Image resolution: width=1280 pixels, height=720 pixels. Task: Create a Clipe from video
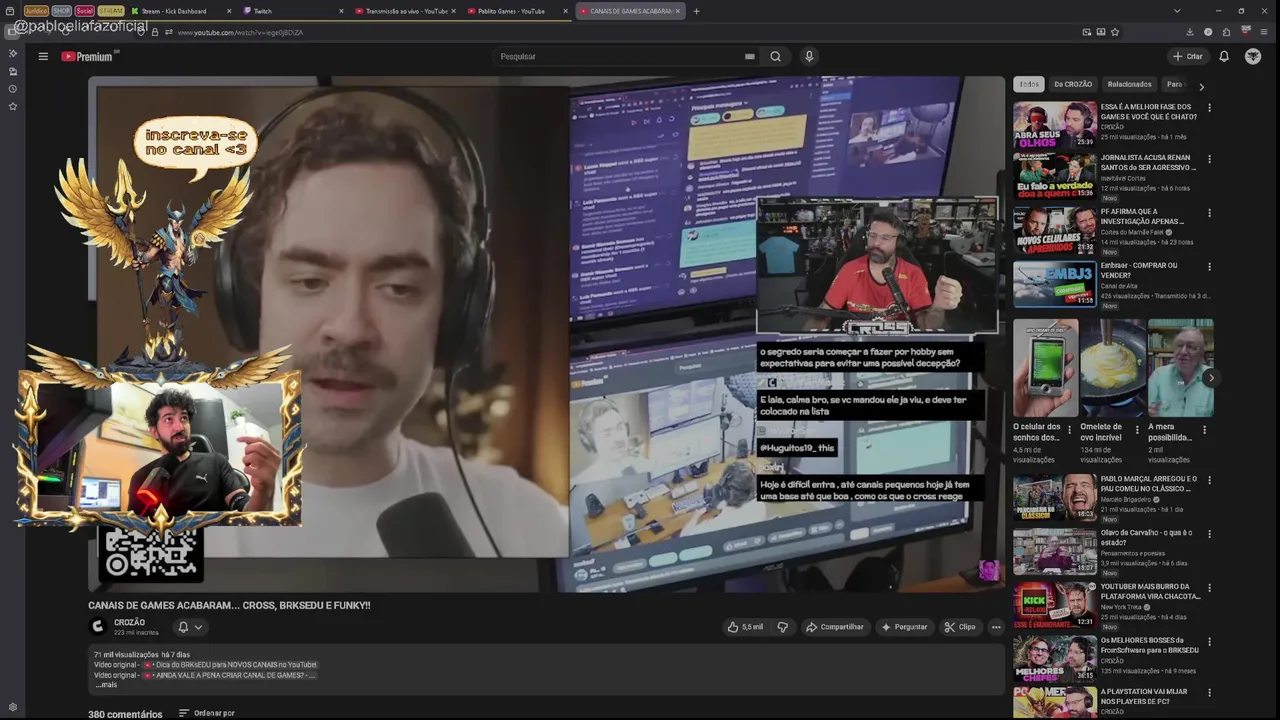coord(960,627)
